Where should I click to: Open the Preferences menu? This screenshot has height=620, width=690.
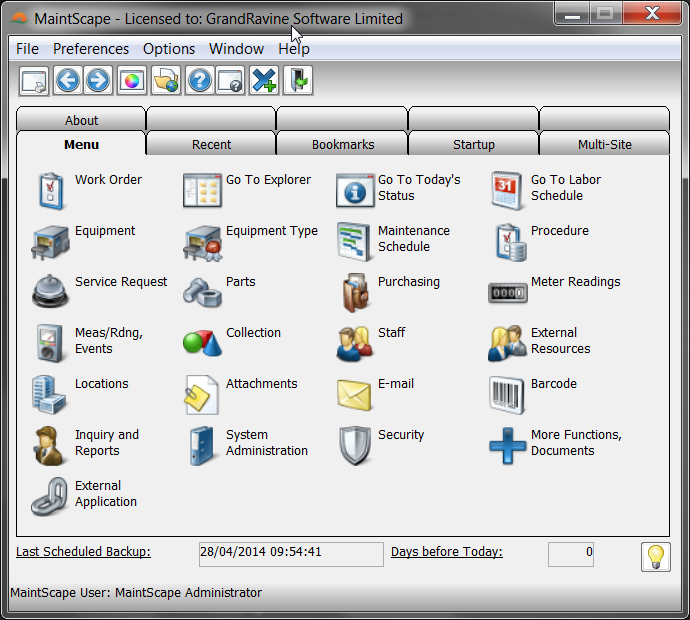click(91, 49)
